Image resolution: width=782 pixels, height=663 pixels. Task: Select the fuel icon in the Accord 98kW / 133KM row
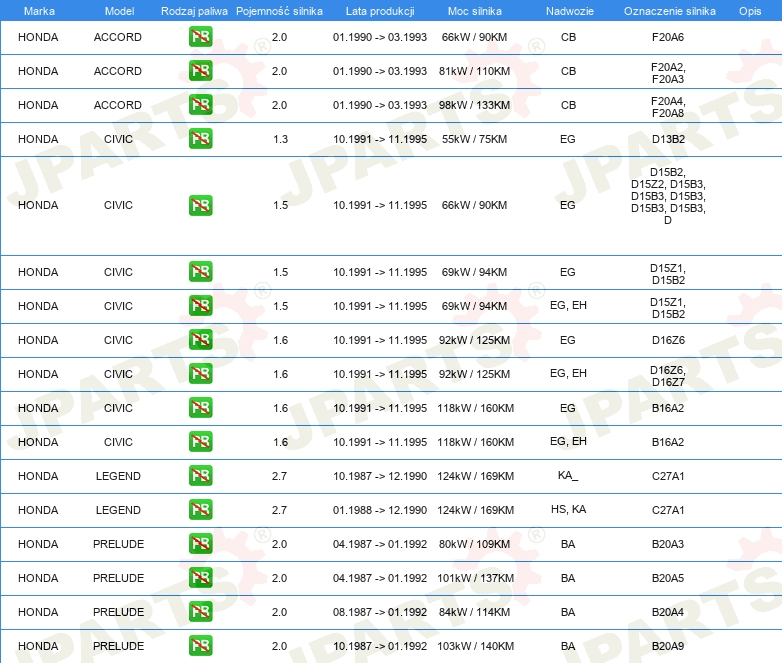(x=200, y=105)
